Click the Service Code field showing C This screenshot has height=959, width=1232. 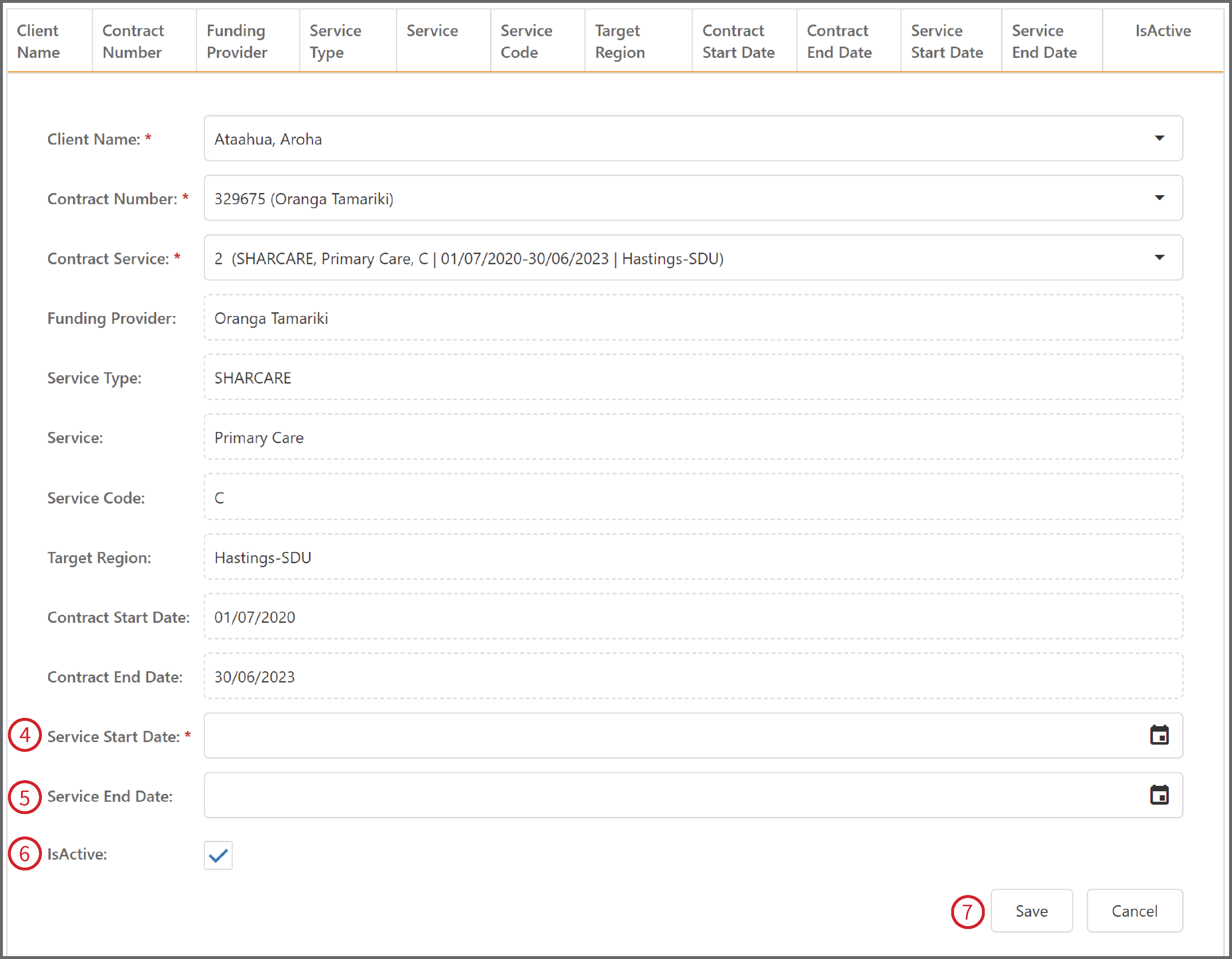pos(693,497)
